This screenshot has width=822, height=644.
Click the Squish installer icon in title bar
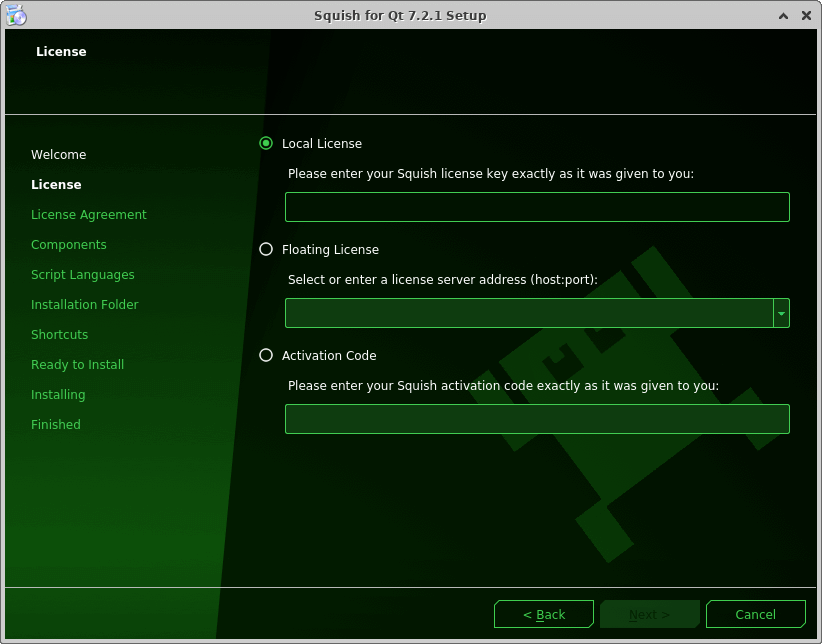pyautogui.click(x=16, y=15)
